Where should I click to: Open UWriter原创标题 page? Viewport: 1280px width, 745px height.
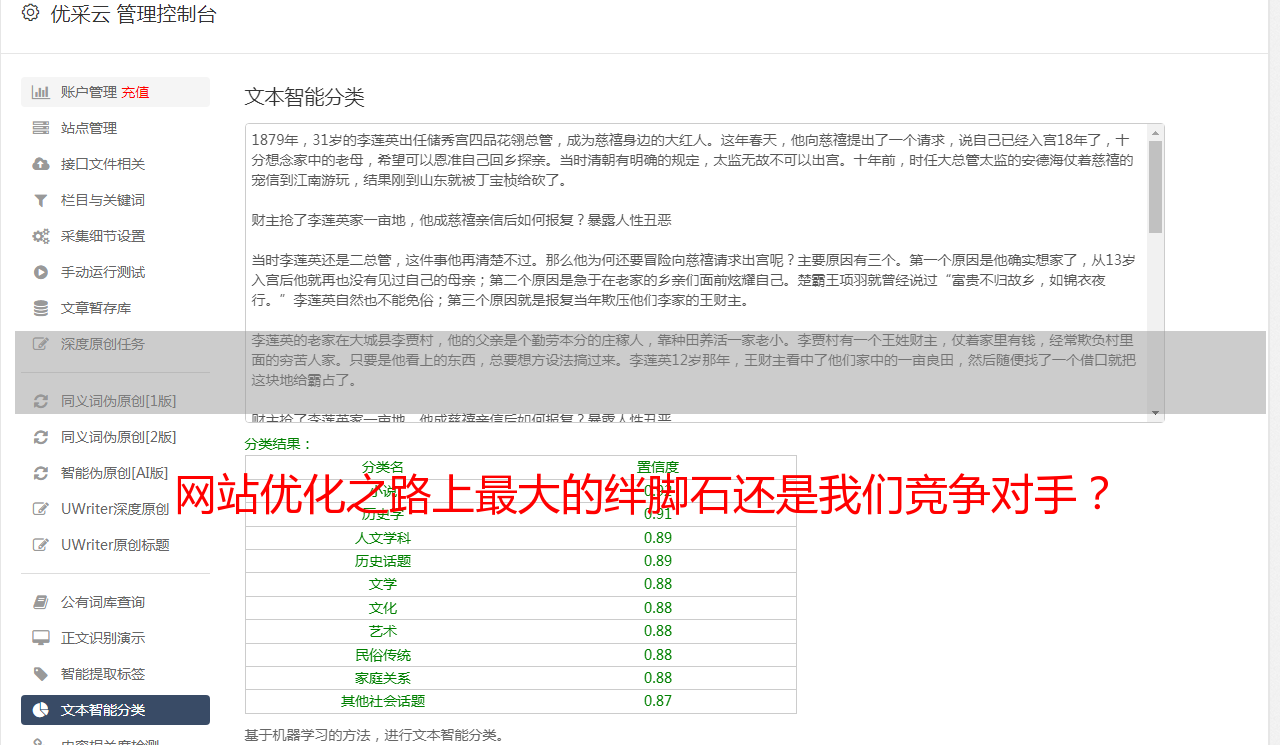coord(115,545)
